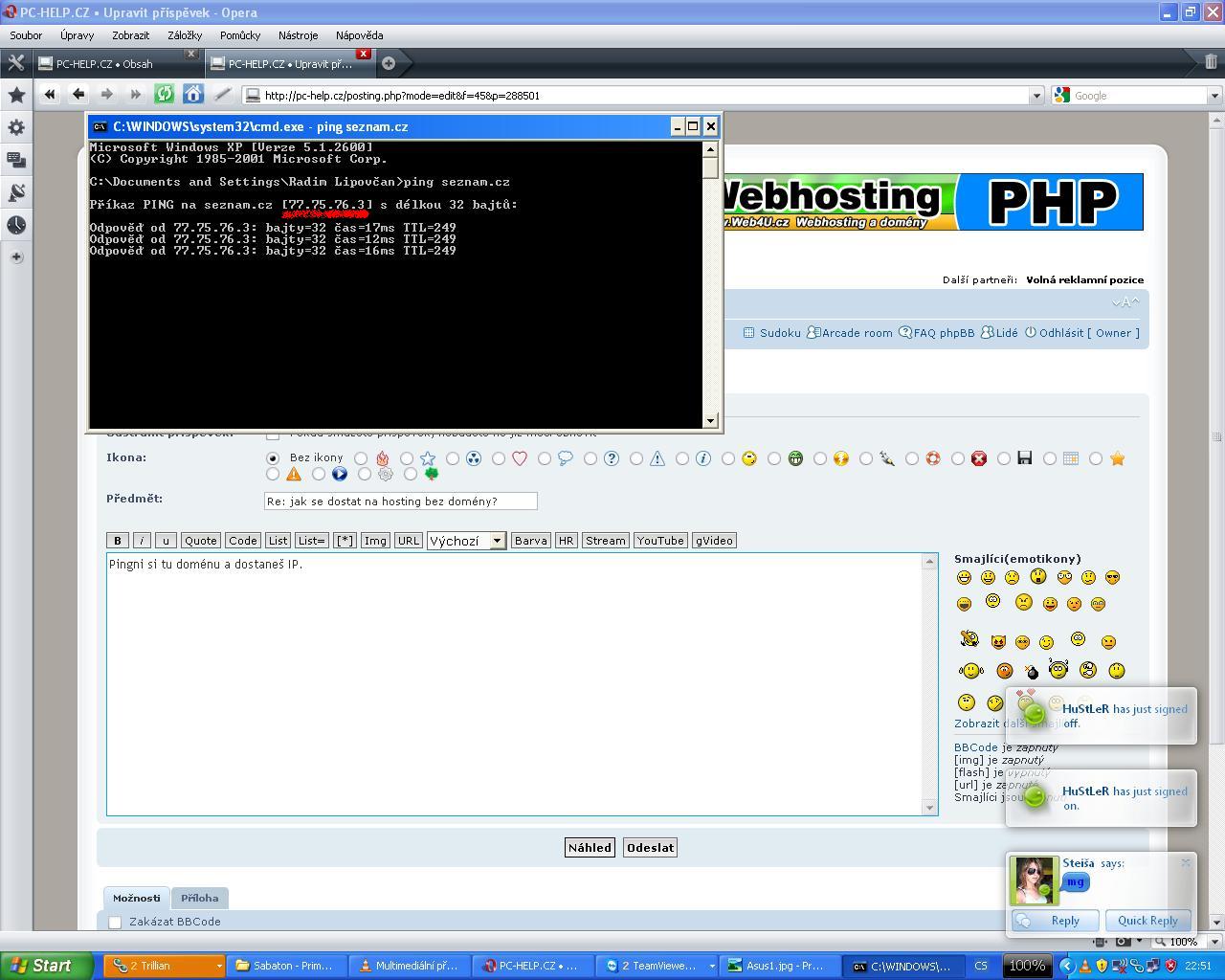Select the heart icon radio button

tap(499, 458)
